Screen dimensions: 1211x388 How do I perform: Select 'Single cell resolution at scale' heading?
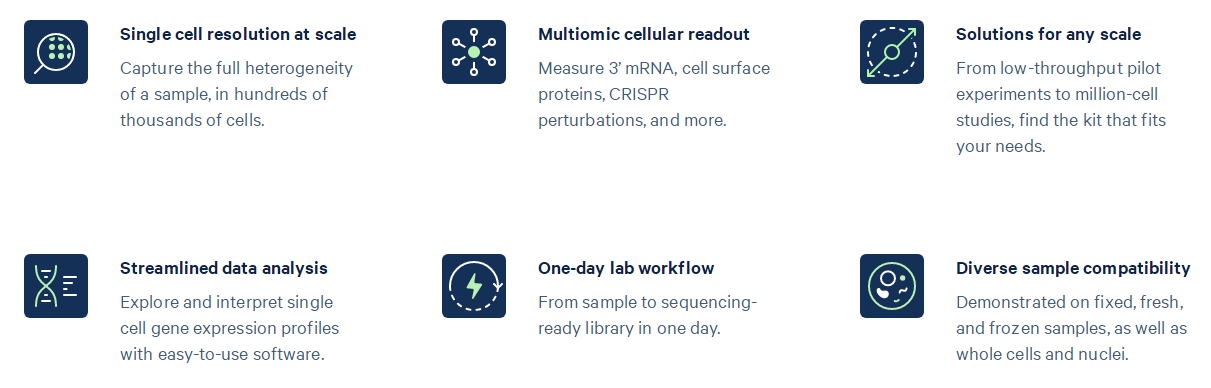point(238,34)
